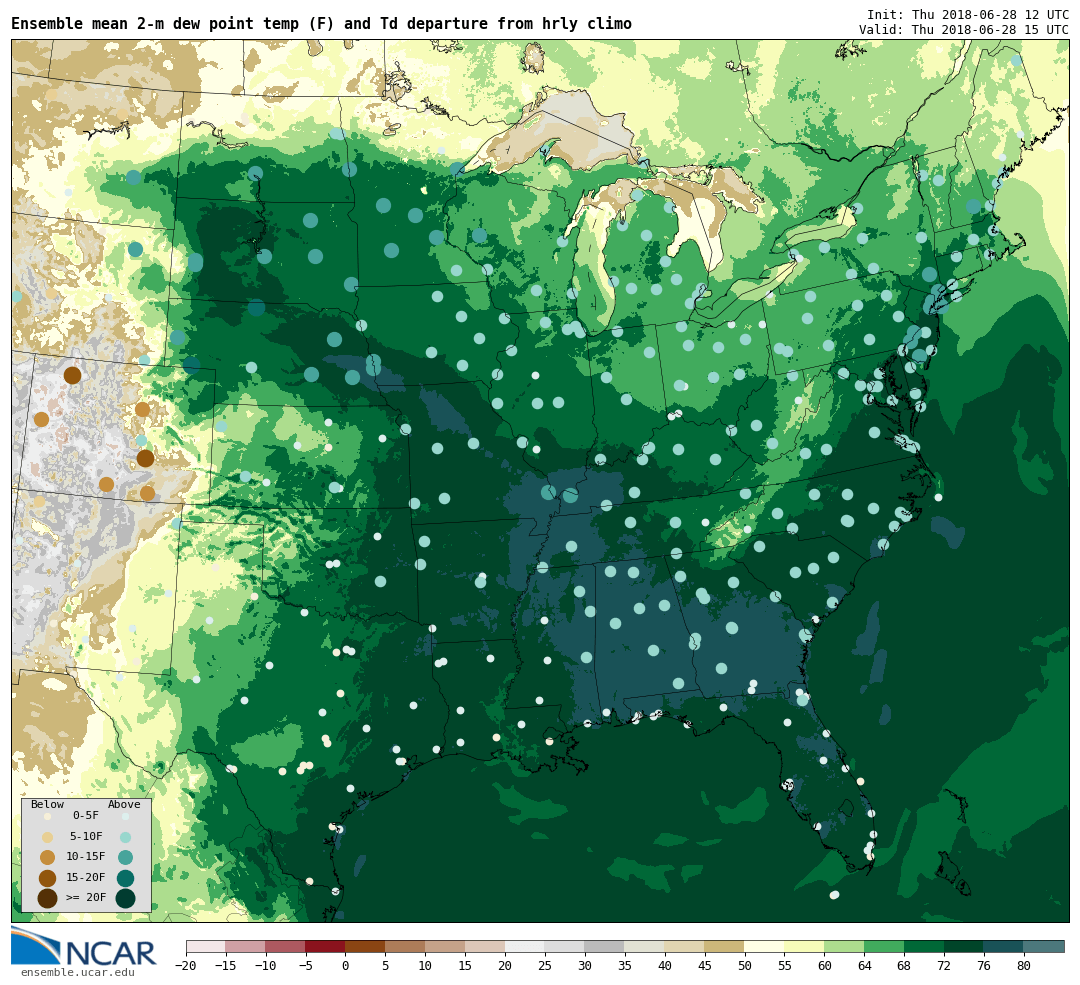Pick the pale yellow swatch between 50 and 55
The image size is (1080, 985).
point(764,946)
